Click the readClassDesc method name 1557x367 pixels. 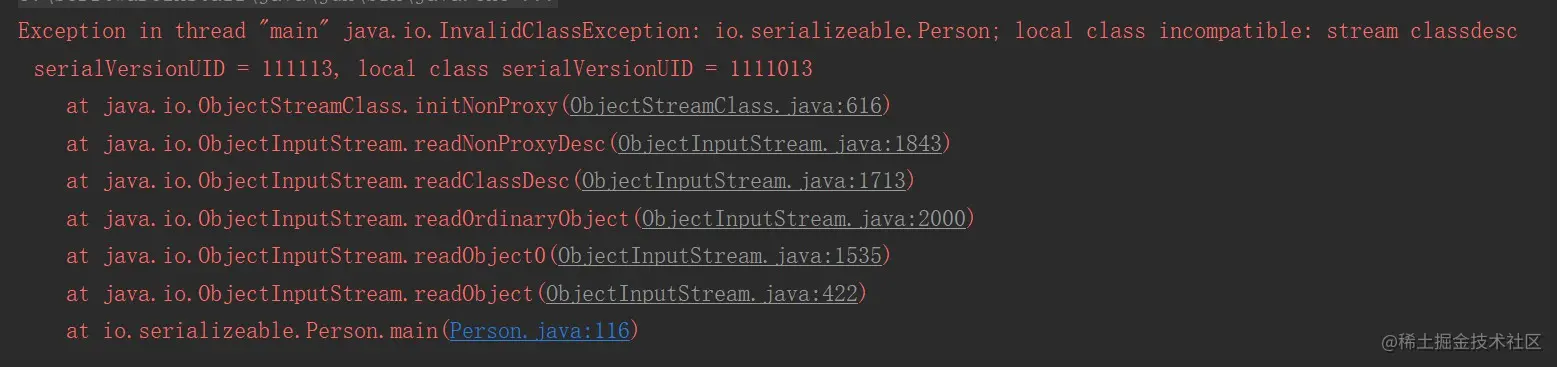[492, 181]
